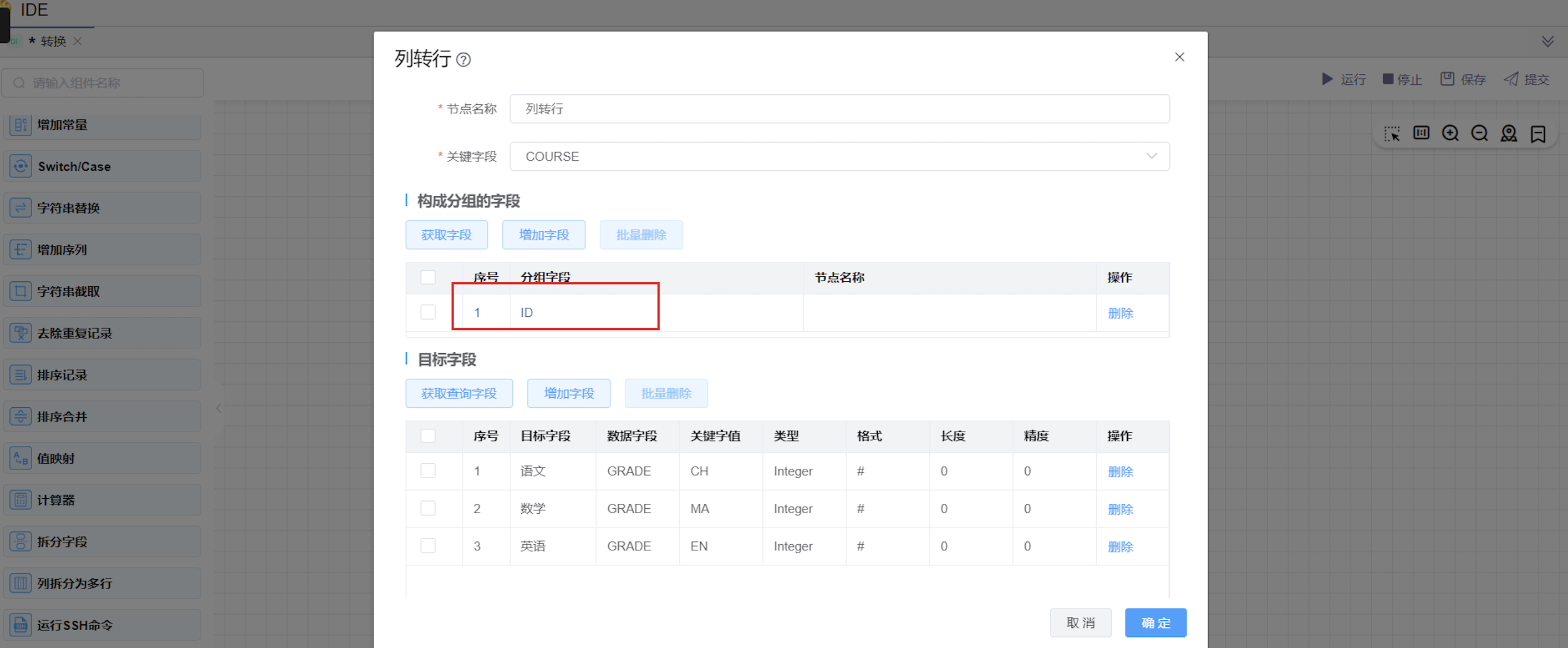Click 删除 link for the 英语 row
The height and width of the screenshot is (648, 1568).
click(x=1120, y=546)
